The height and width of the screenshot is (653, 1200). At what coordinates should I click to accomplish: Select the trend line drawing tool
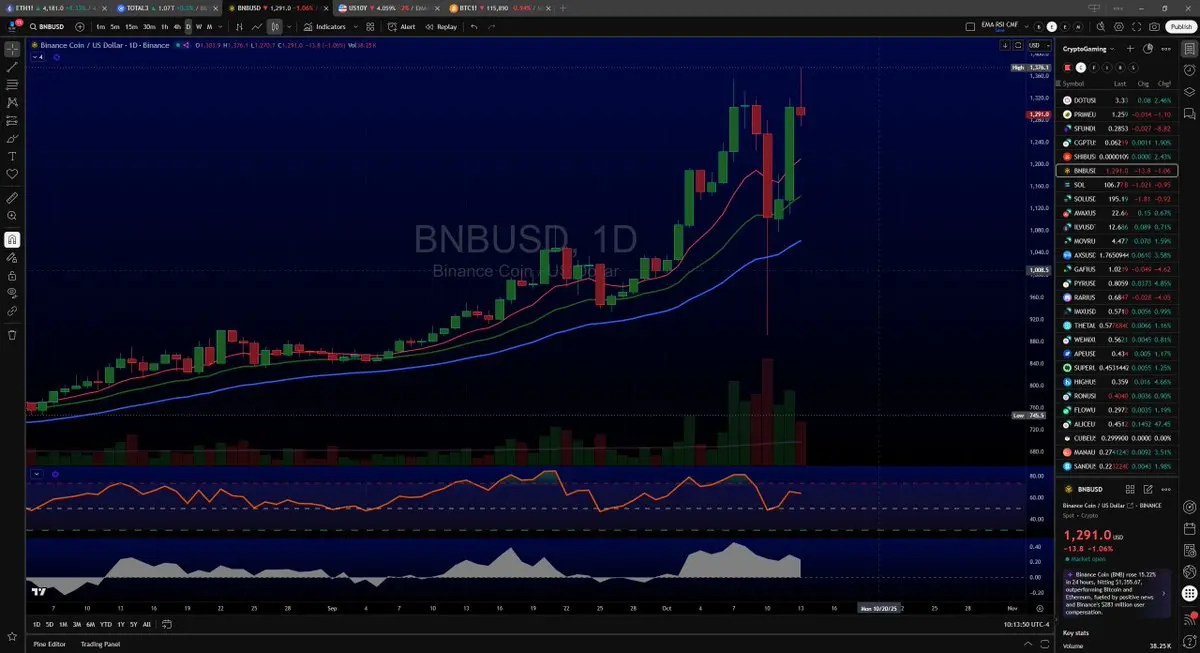(x=12, y=66)
